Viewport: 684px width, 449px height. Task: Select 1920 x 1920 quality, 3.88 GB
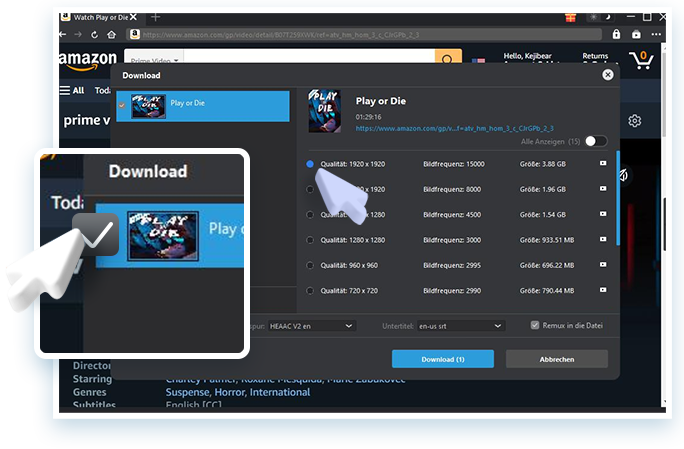click(x=310, y=164)
